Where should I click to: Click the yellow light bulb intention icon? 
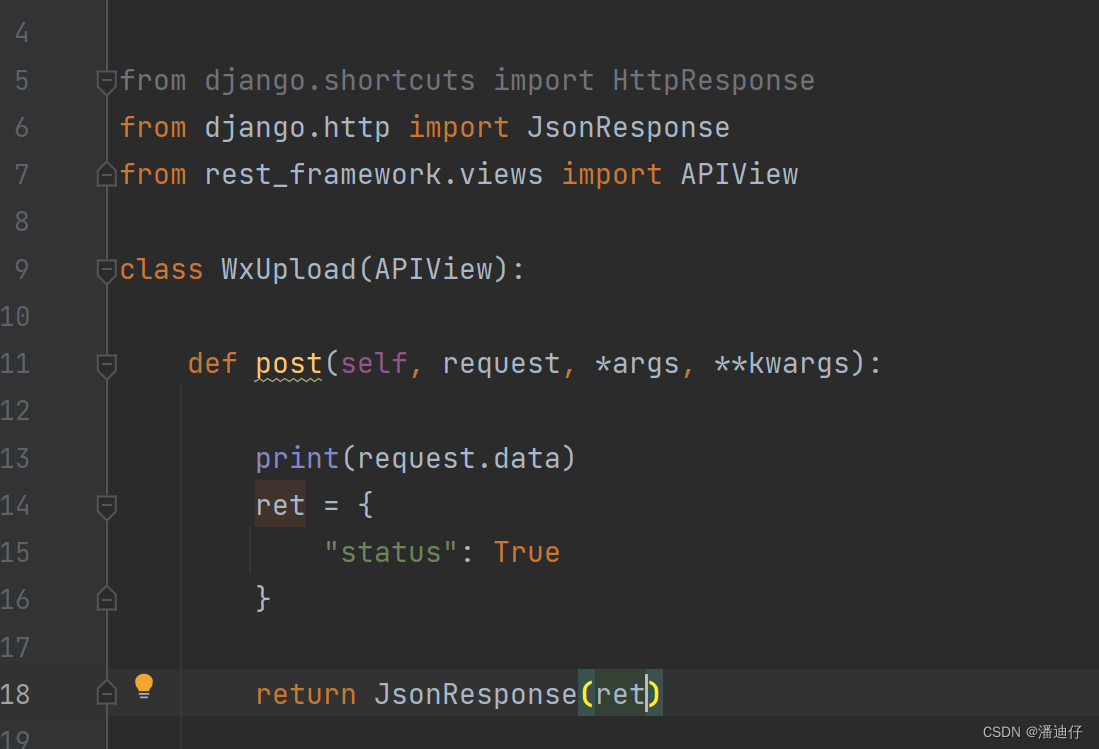(x=144, y=686)
